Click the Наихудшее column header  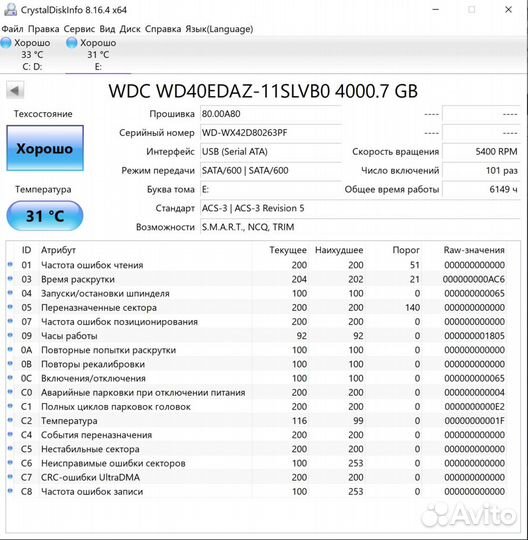pyautogui.click(x=339, y=250)
